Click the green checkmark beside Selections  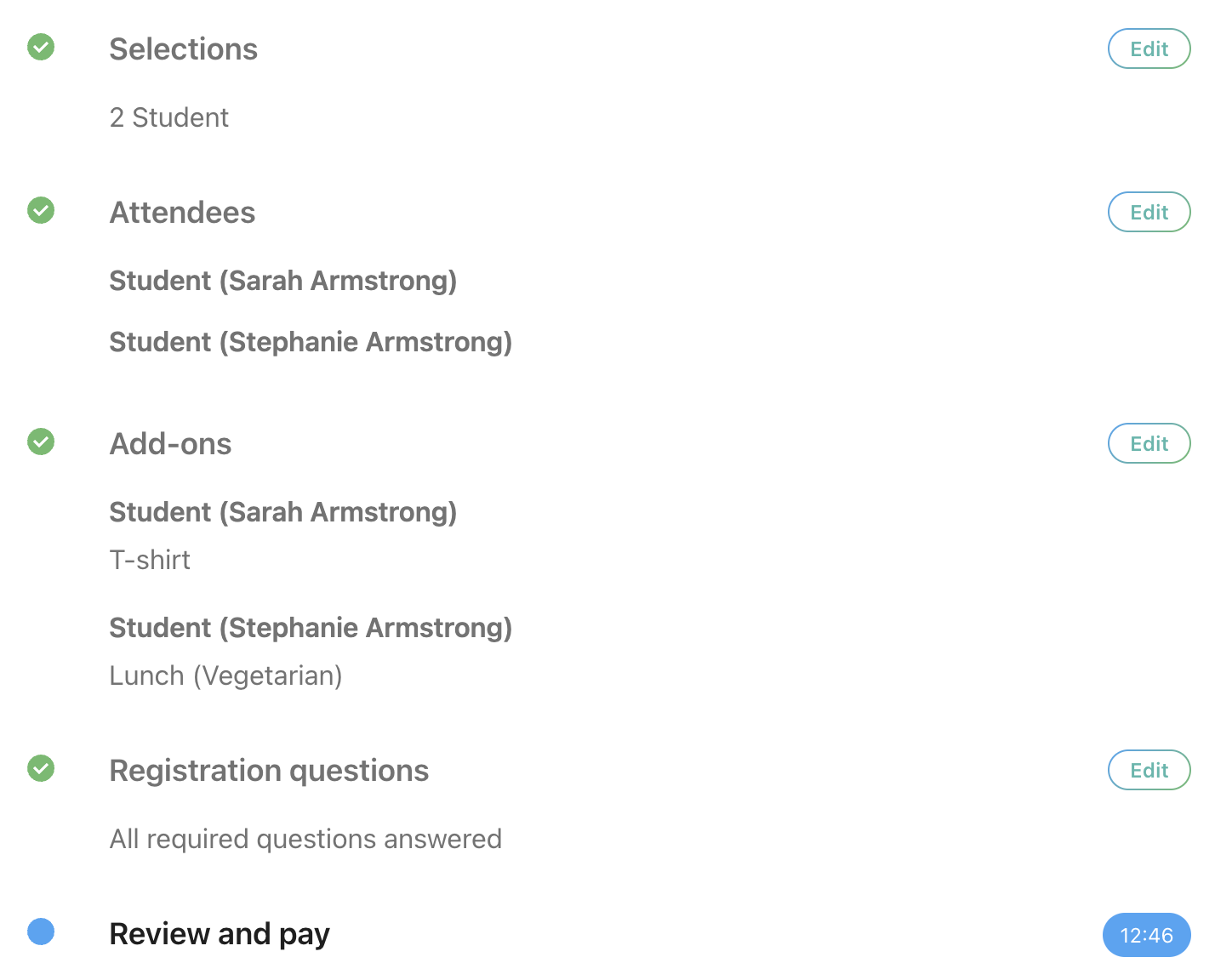point(41,47)
